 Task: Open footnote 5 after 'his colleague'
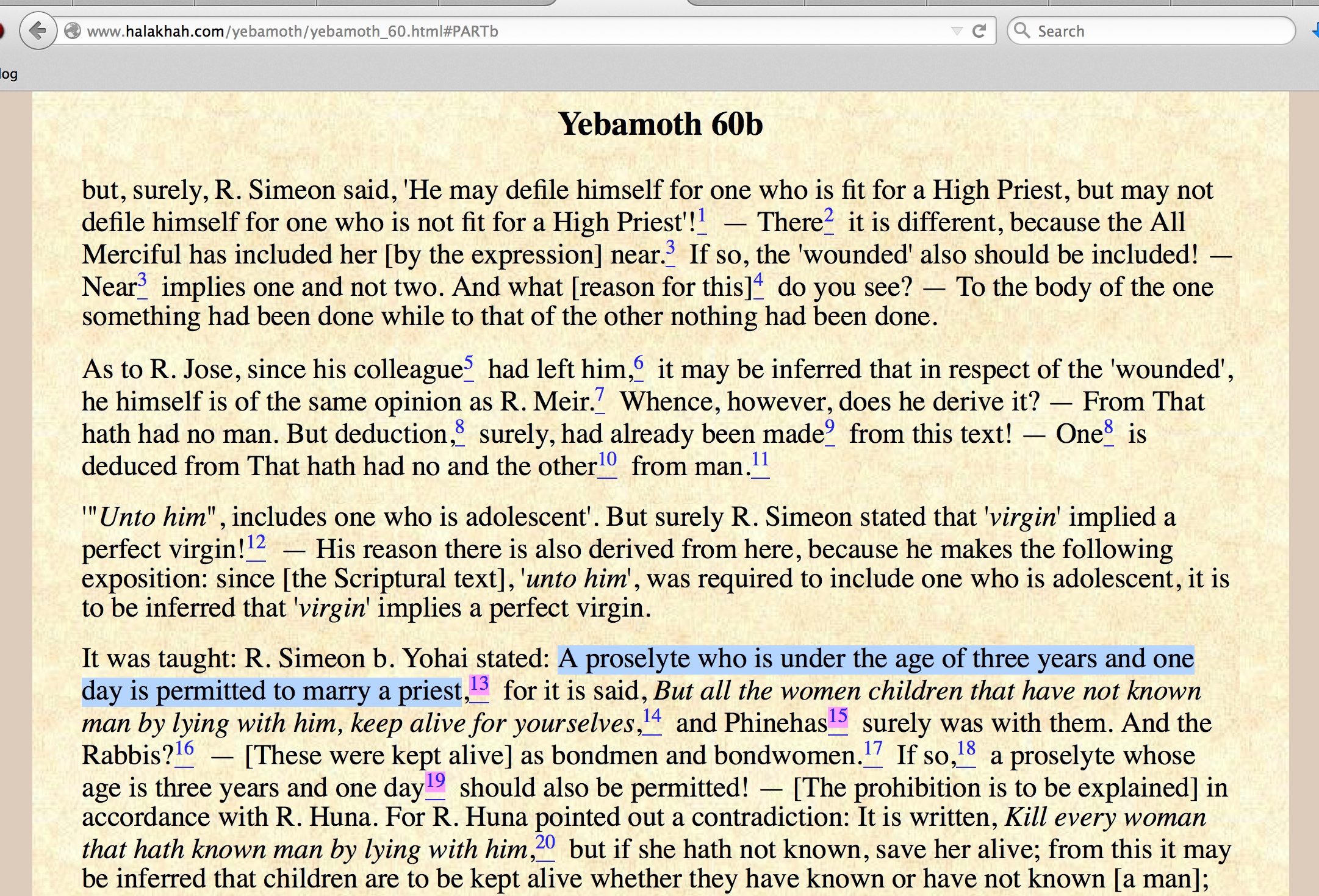[469, 364]
